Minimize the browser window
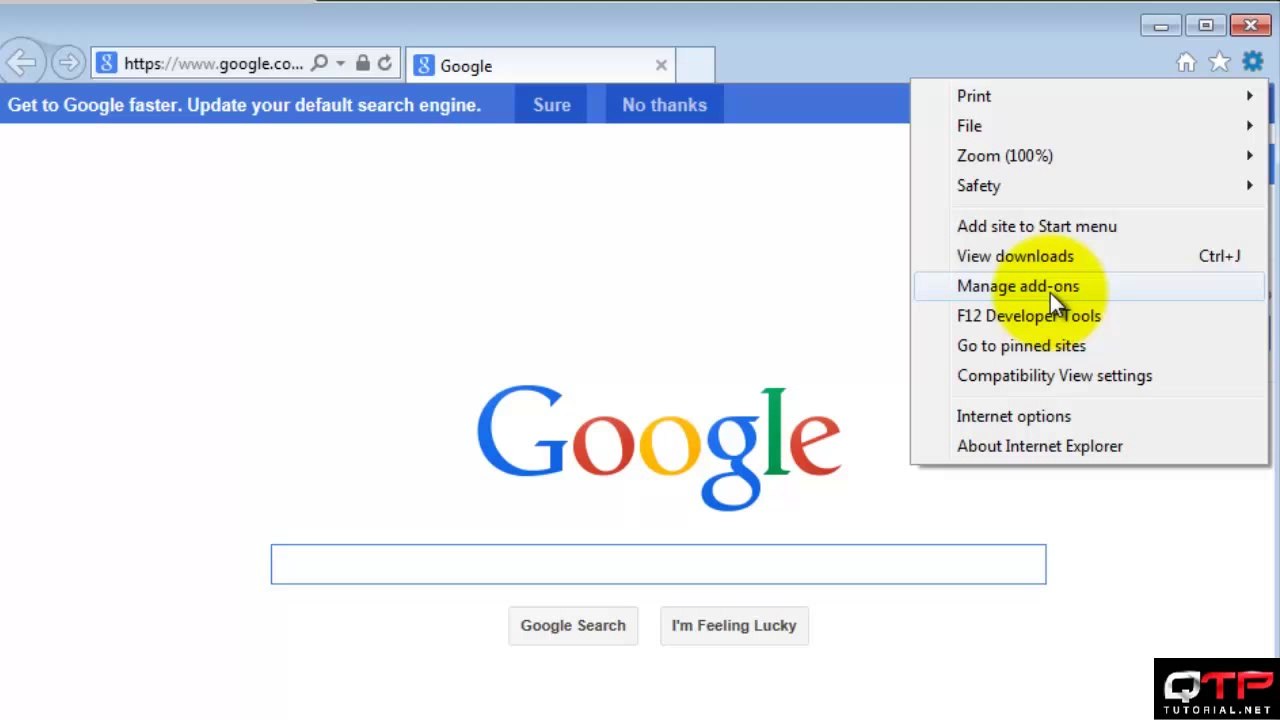 pos(1161,26)
